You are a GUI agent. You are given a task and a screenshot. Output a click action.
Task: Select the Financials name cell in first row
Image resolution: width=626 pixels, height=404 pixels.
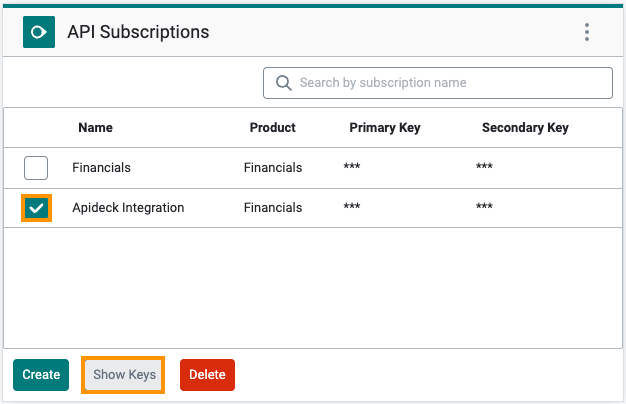101,168
